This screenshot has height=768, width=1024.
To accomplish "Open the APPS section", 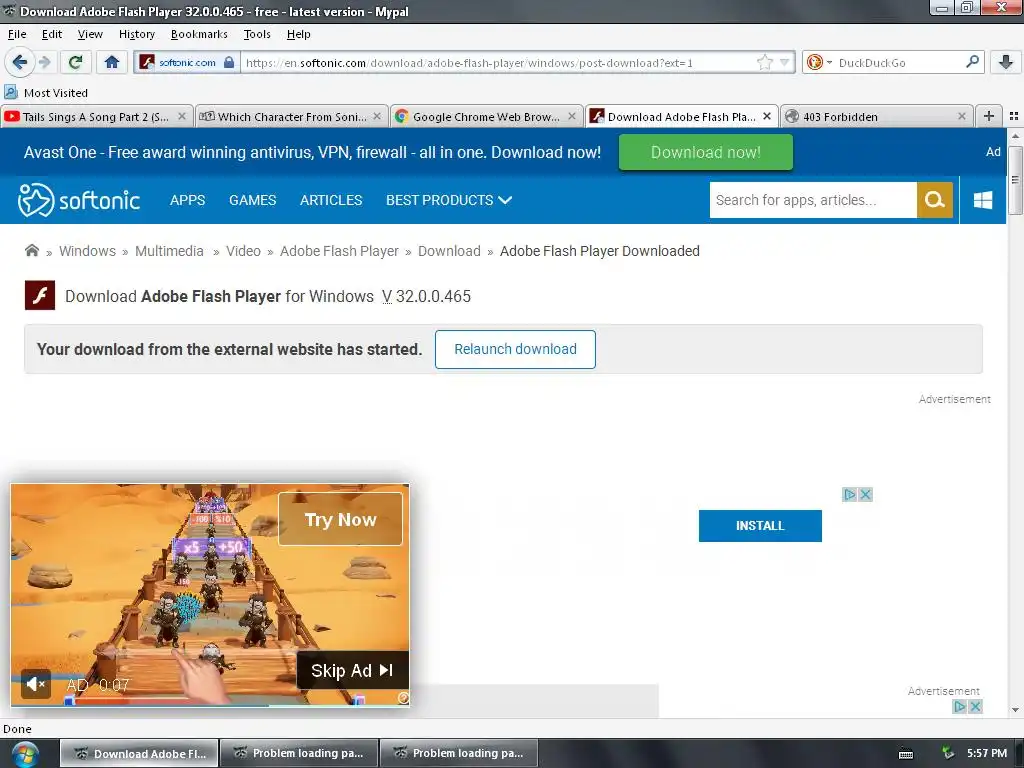I will coord(187,200).
